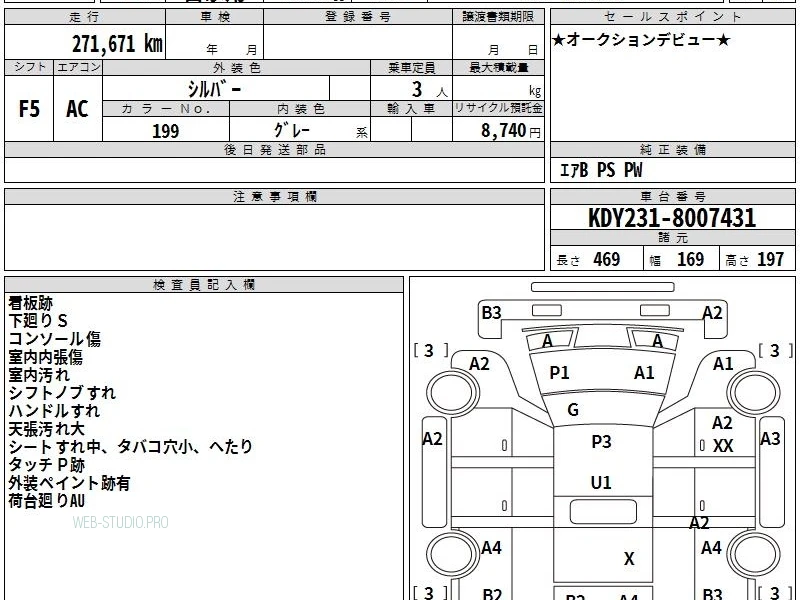The width and height of the screenshot is (800, 600).
Task: Click the カラーNo. header
Action: coord(166,108)
